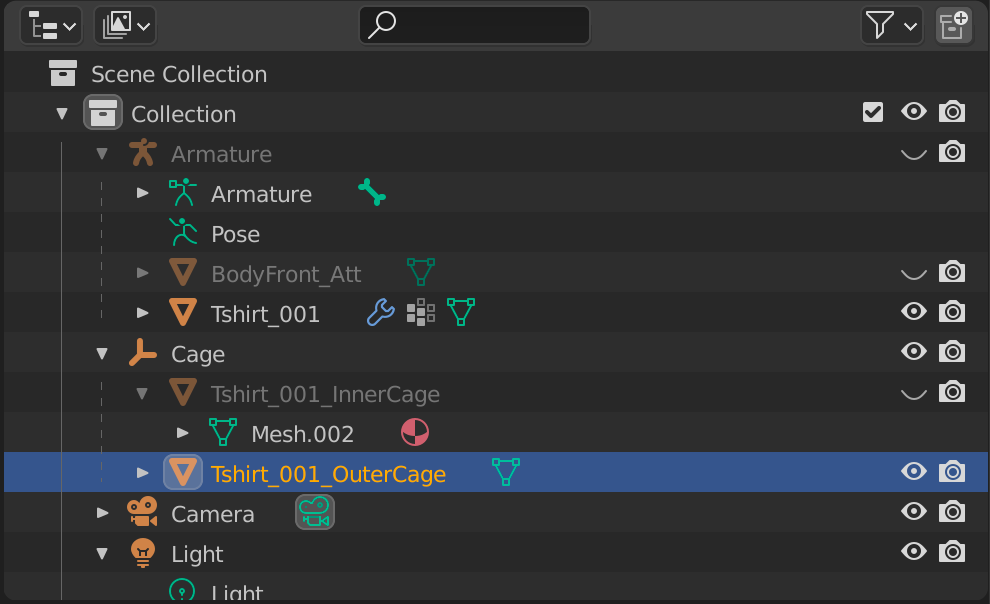The width and height of the screenshot is (990, 604).
Task: Expand the Camera object
Action: (102, 513)
